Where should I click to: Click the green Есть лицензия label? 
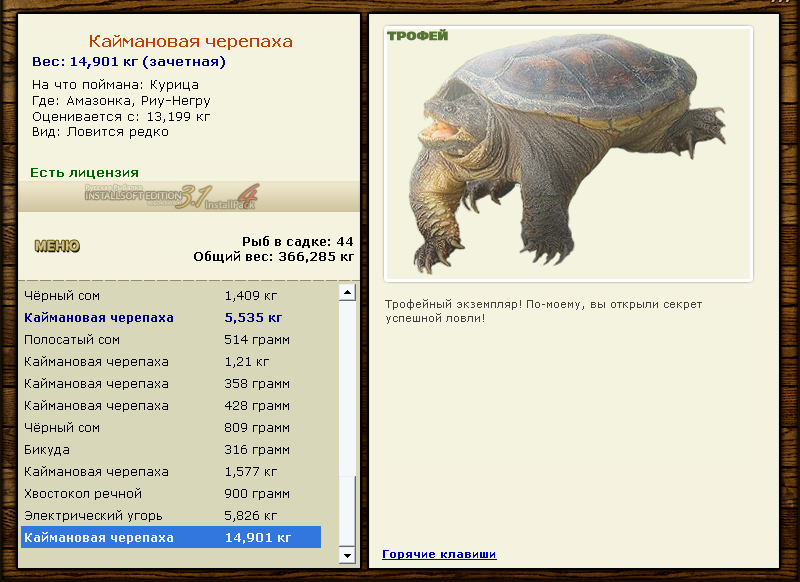pos(84,173)
